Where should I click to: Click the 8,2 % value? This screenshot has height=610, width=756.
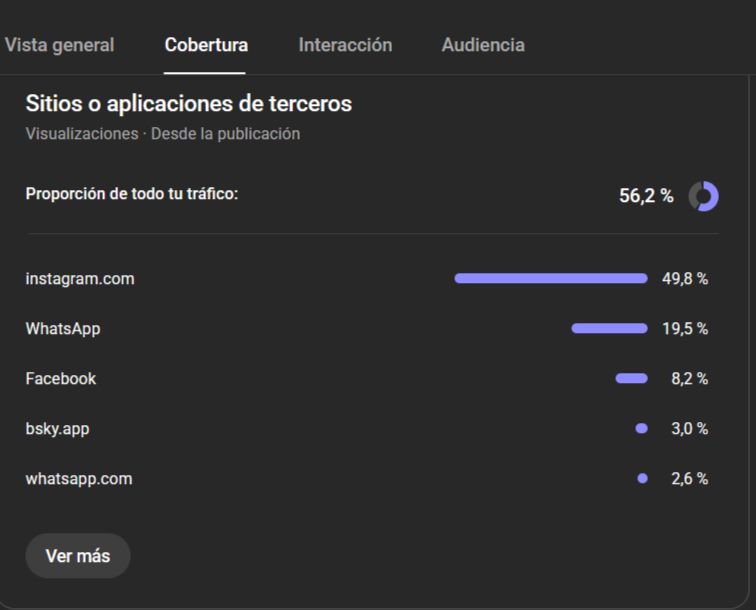tap(689, 379)
